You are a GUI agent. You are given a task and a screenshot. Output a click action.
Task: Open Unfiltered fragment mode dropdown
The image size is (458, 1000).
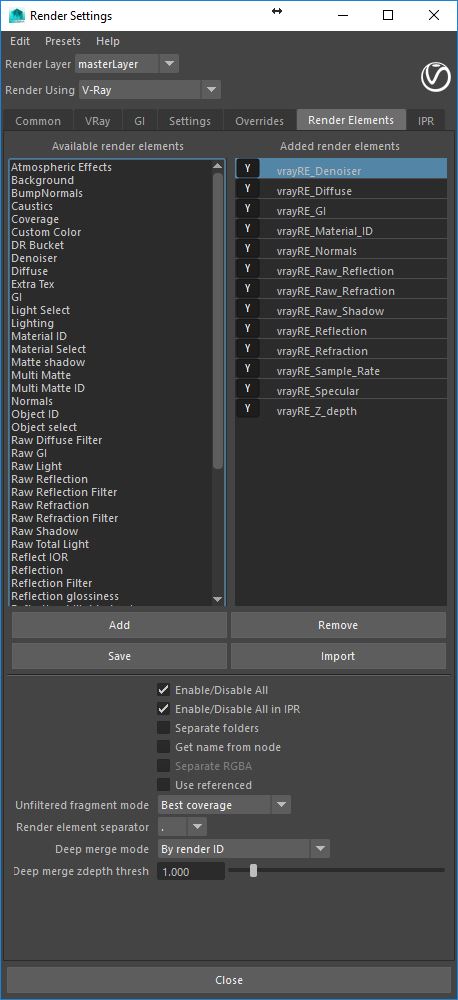[224, 805]
